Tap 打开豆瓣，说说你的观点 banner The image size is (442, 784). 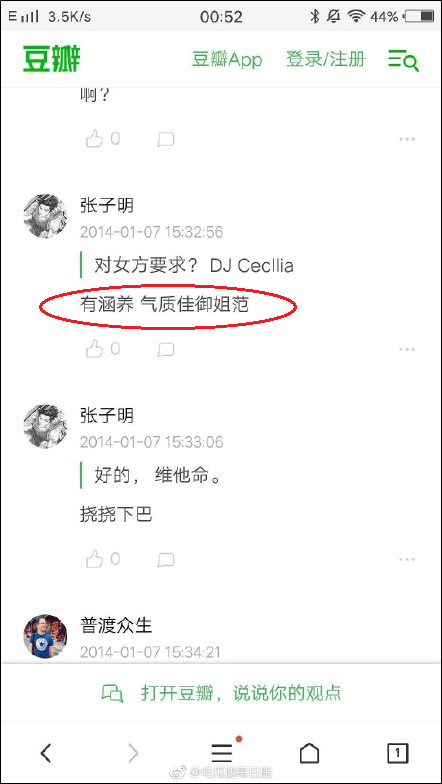pos(221,693)
